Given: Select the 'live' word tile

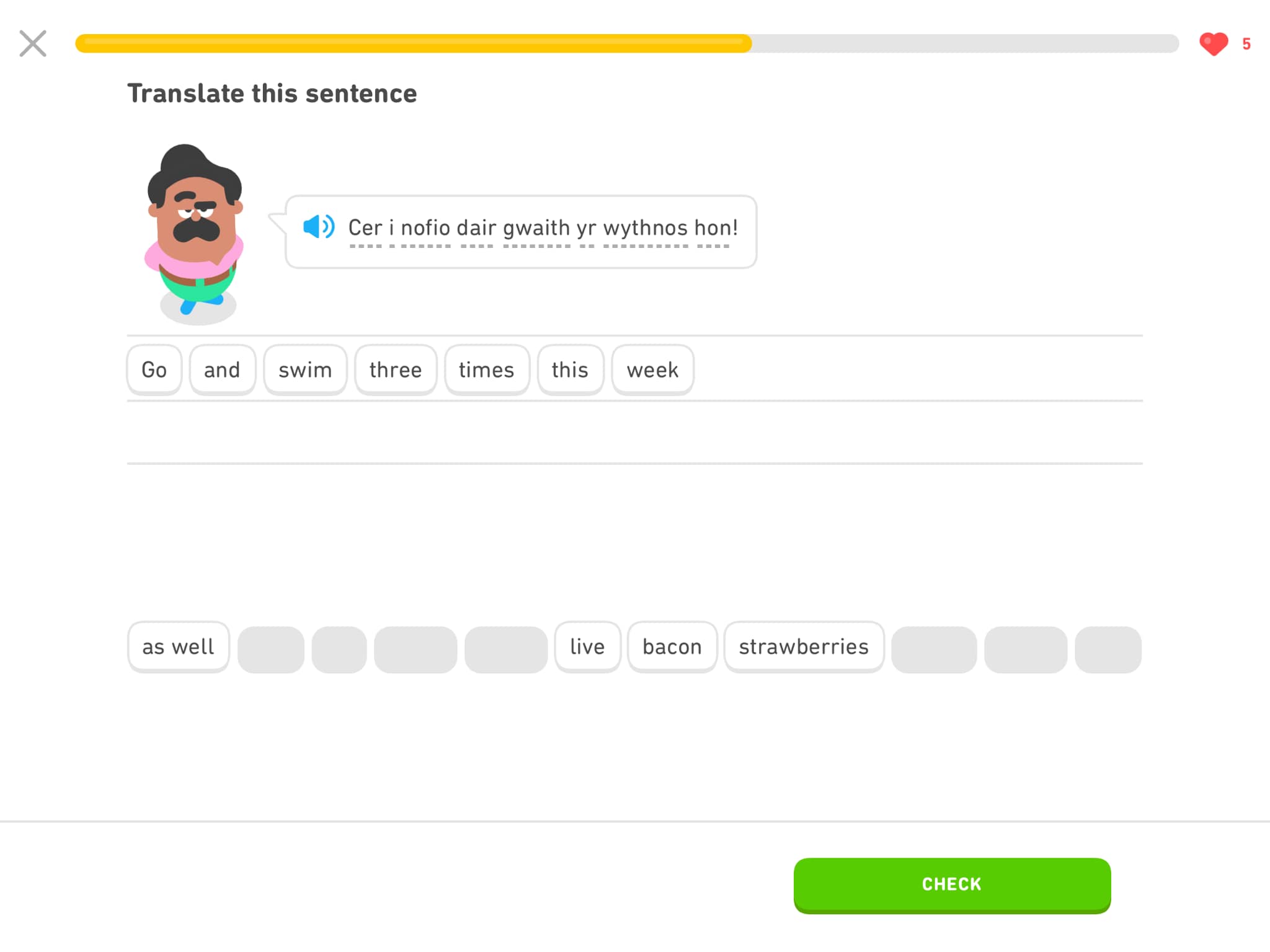Looking at the screenshot, I should pyautogui.click(x=587, y=647).
